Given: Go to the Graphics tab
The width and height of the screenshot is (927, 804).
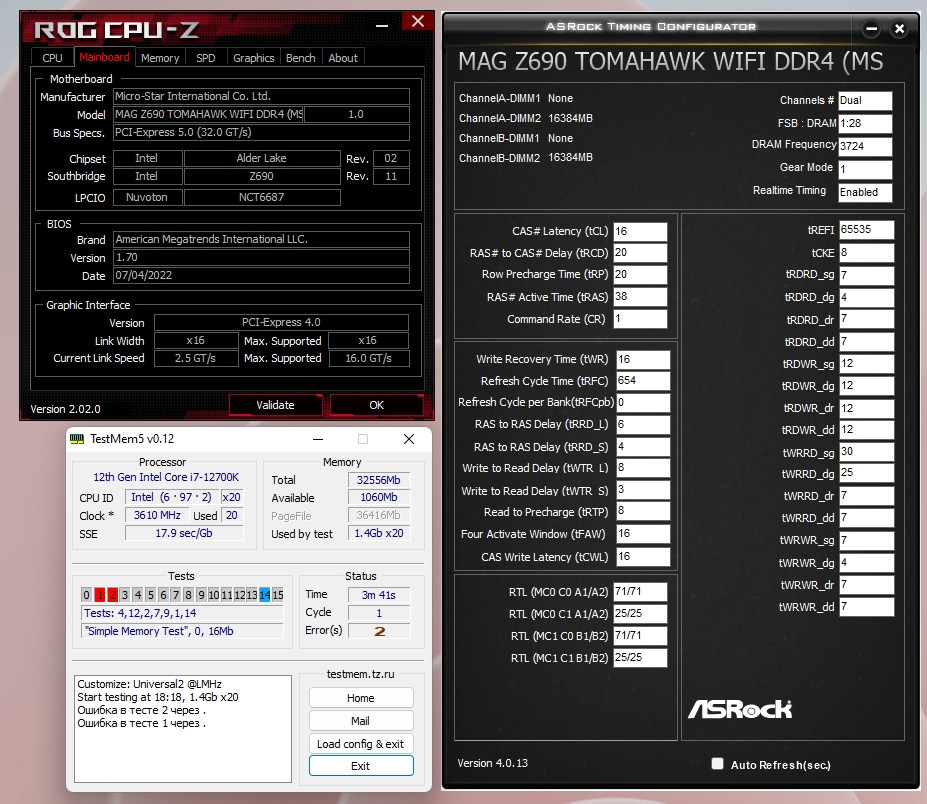Looking at the screenshot, I should pos(254,58).
